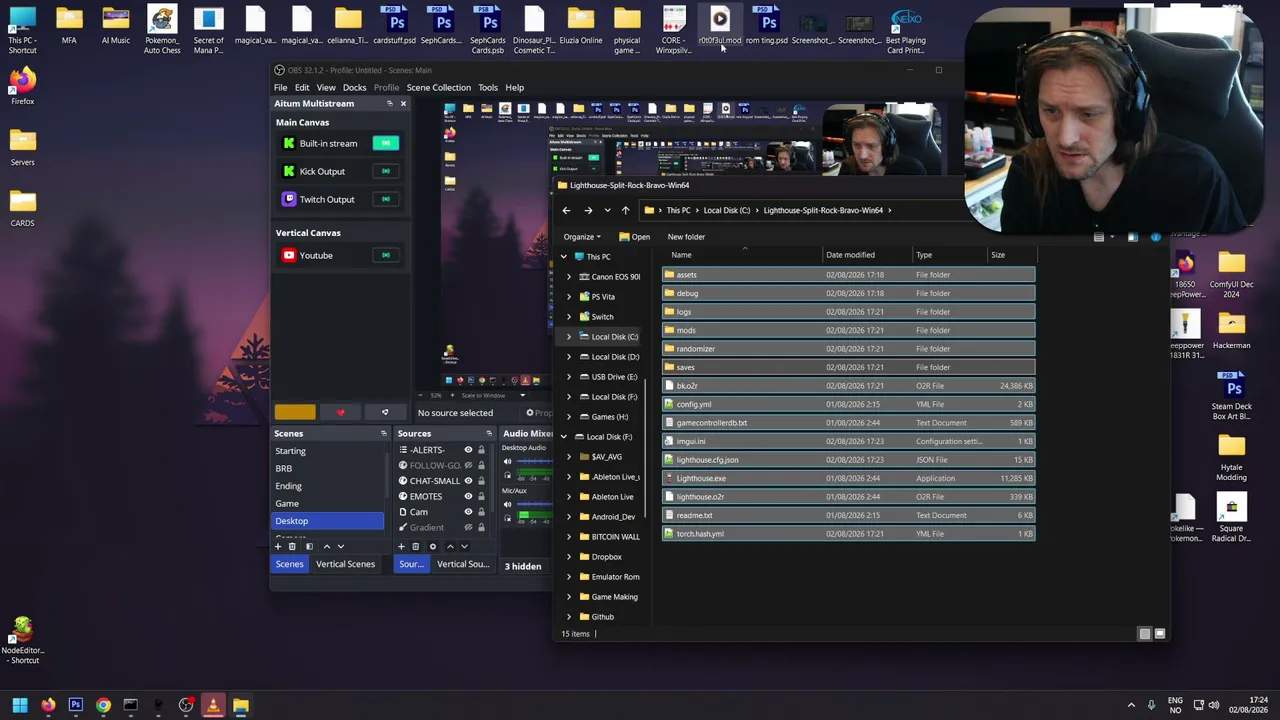1280x720 pixels.
Task: Add a new source with plus icon
Action: pos(401,546)
